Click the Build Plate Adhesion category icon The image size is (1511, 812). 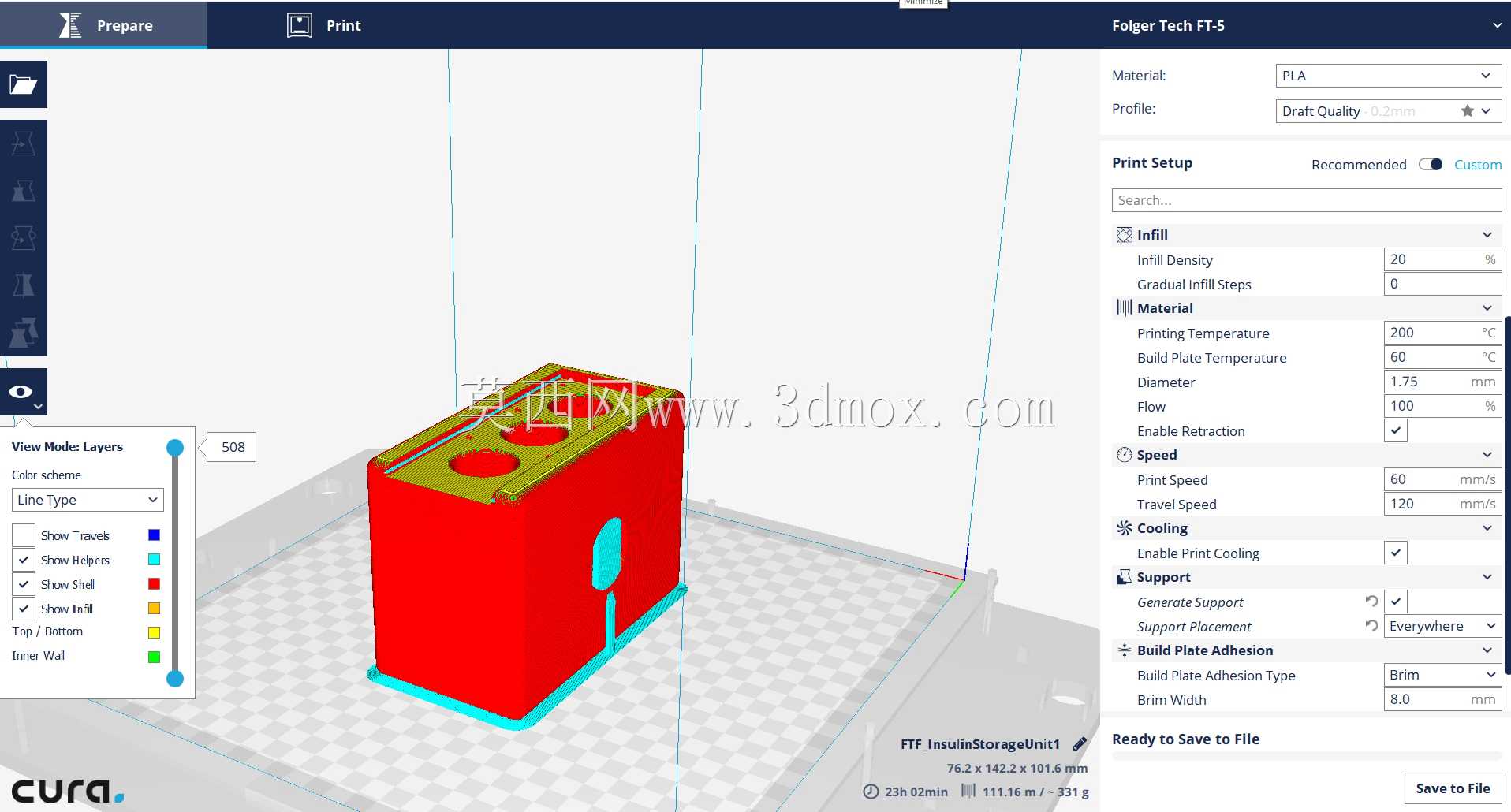[x=1124, y=650]
